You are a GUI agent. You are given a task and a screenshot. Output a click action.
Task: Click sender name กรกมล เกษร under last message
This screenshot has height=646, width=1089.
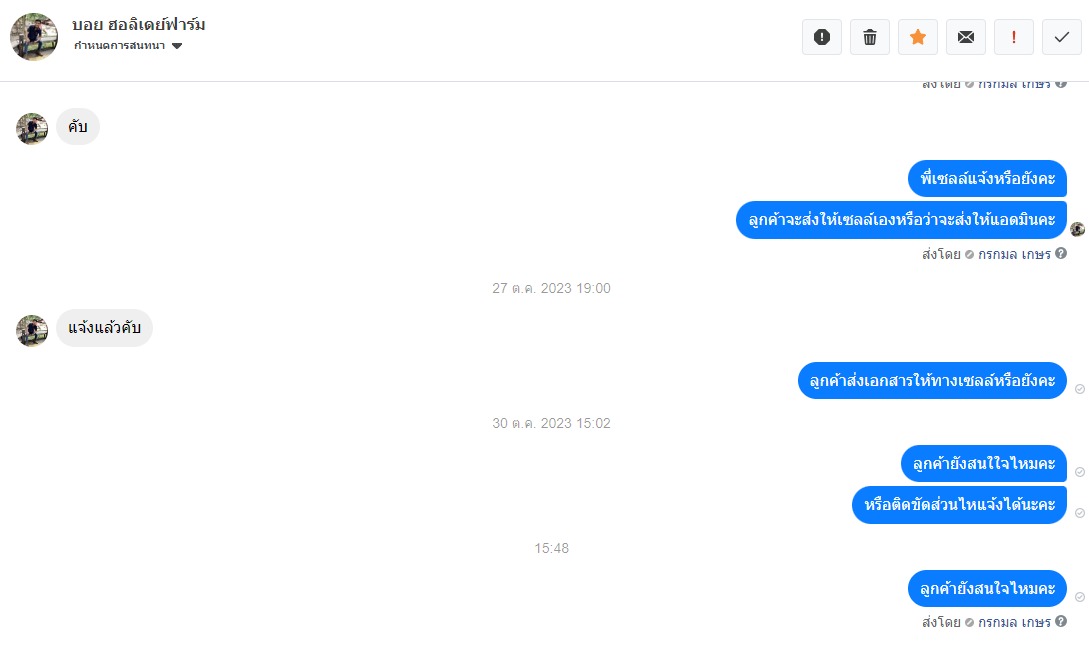point(1014,622)
